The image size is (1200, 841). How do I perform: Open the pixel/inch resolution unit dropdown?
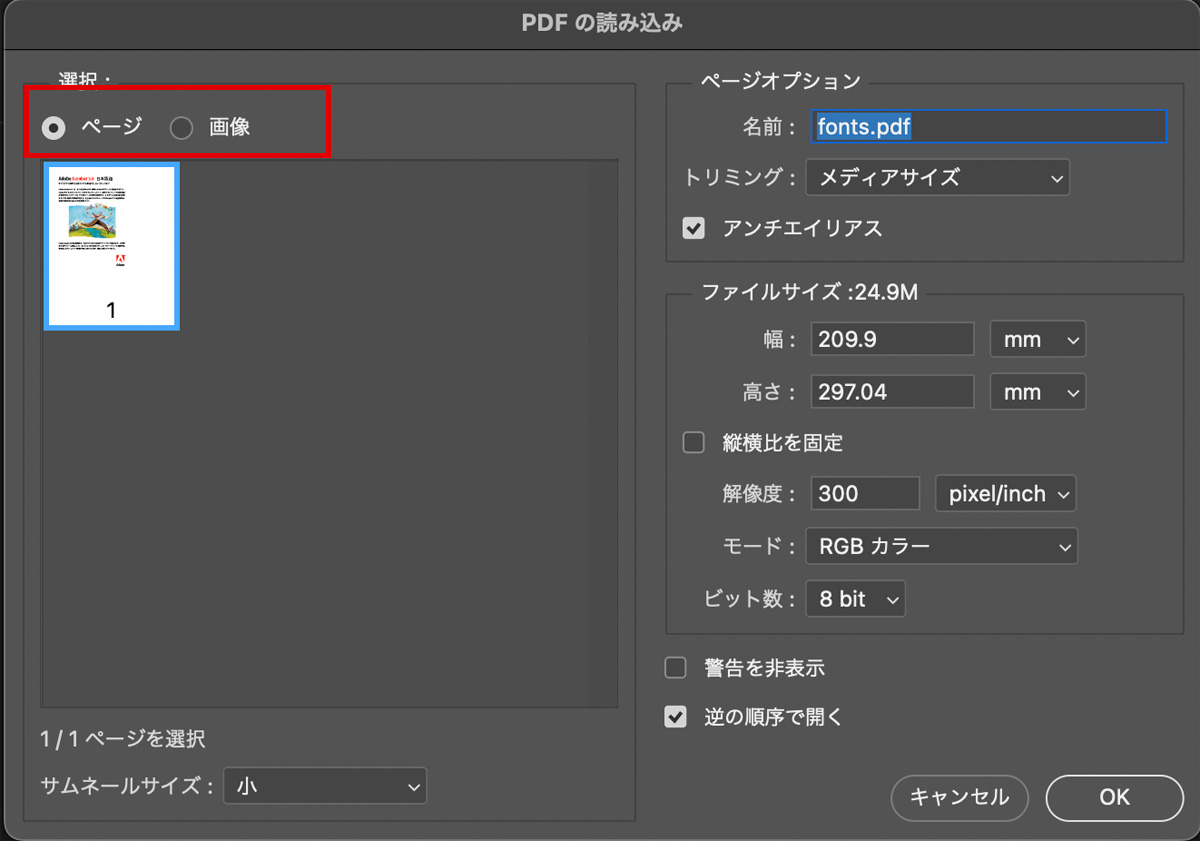pos(1005,494)
